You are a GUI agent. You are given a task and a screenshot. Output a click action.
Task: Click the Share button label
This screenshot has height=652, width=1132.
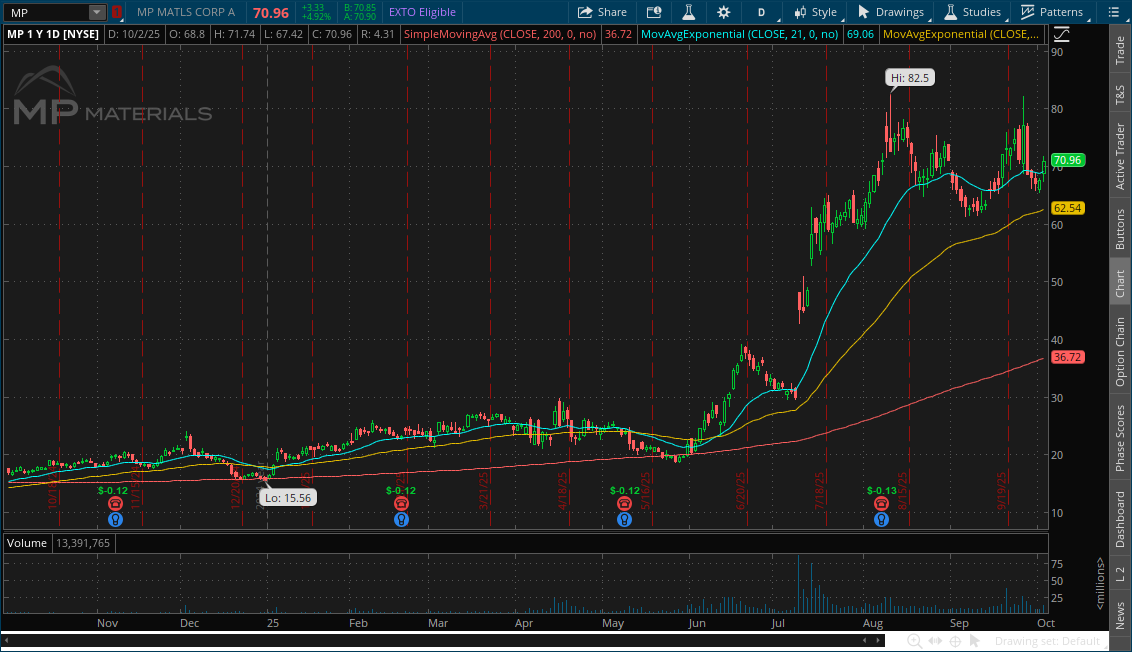coord(612,12)
